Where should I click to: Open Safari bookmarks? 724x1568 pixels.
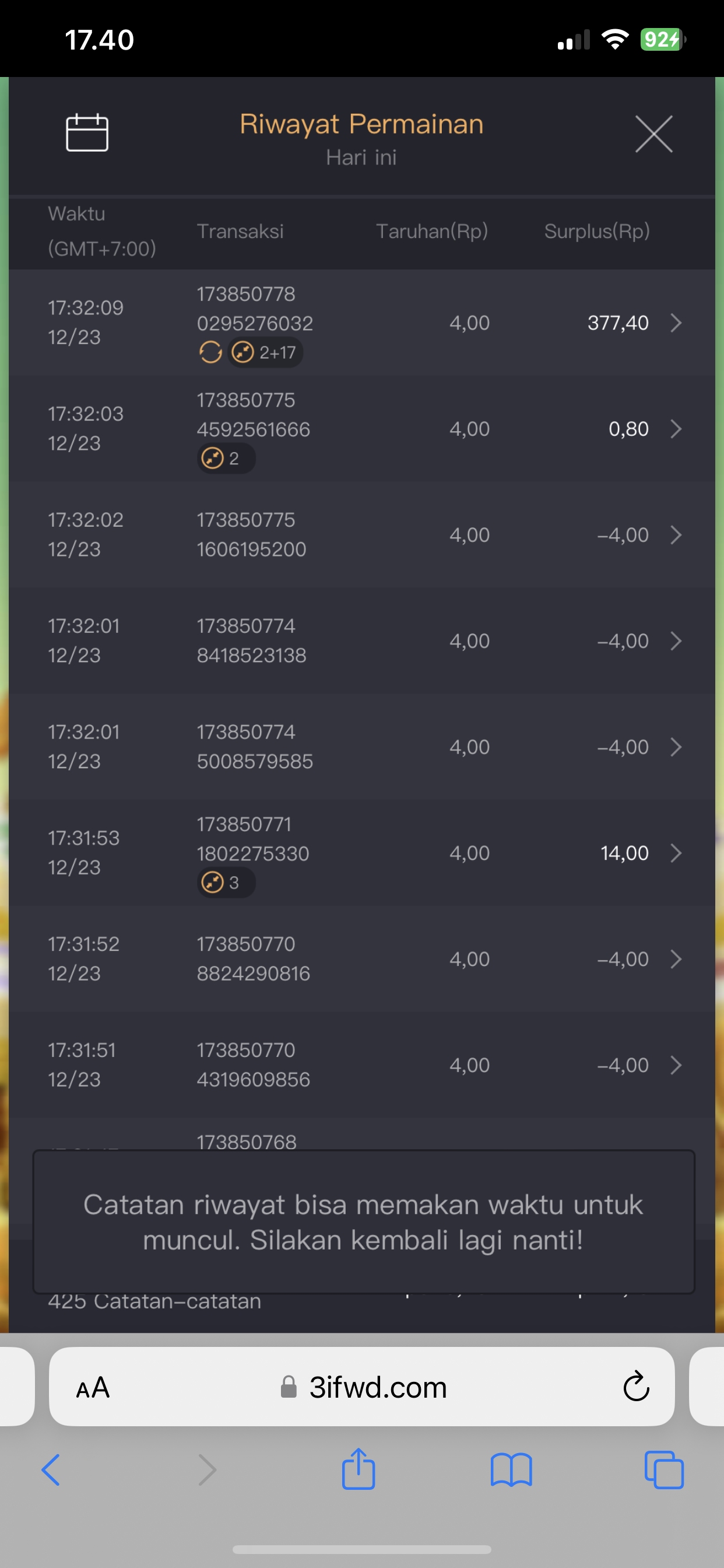[x=511, y=1471]
